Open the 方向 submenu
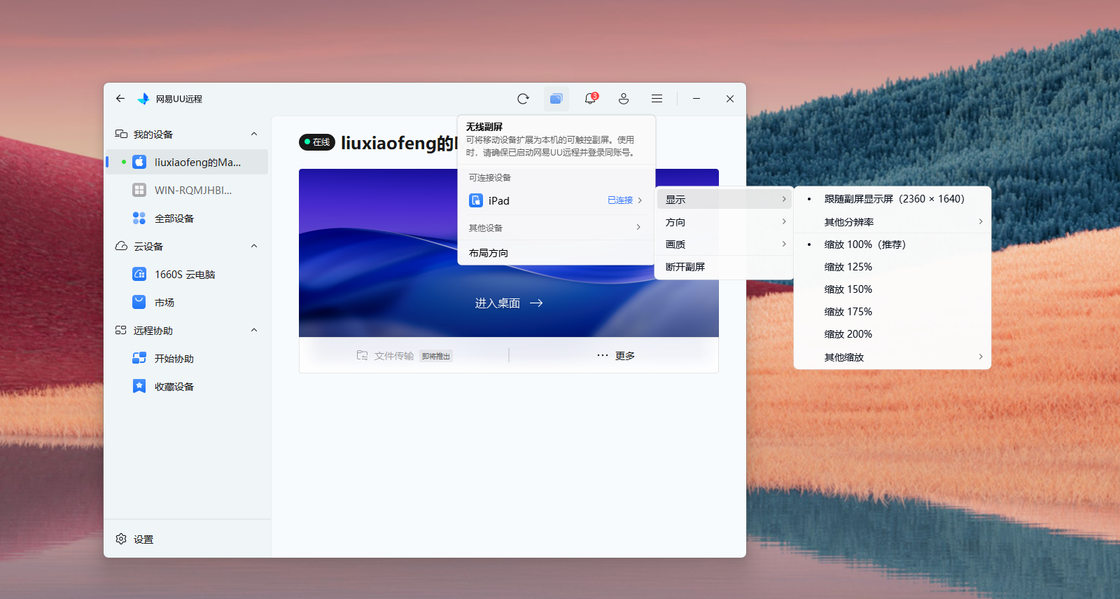This screenshot has width=1120, height=599. pos(724,222)
